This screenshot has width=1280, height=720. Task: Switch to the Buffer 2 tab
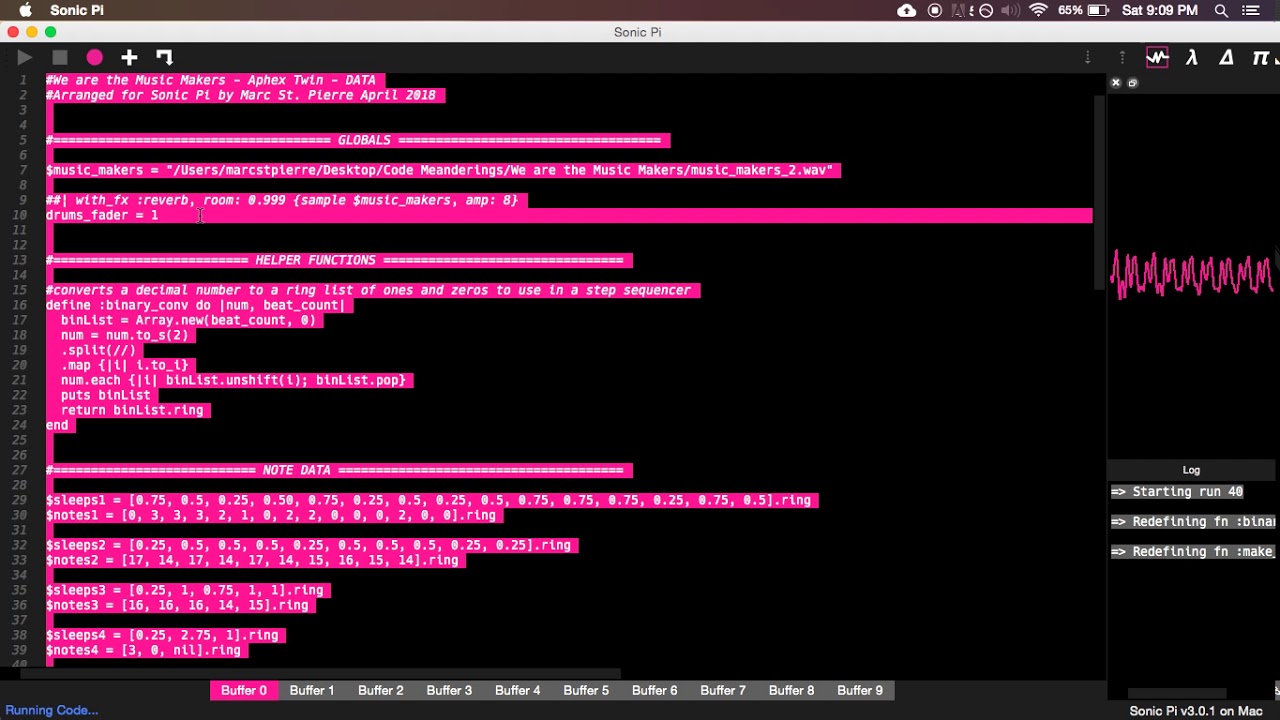click(380, 690)
